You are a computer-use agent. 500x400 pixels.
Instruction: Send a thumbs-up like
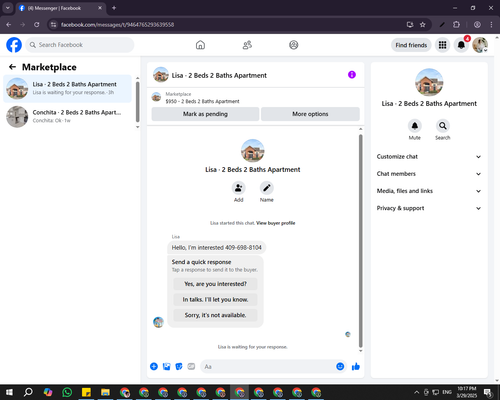point(356,367)
